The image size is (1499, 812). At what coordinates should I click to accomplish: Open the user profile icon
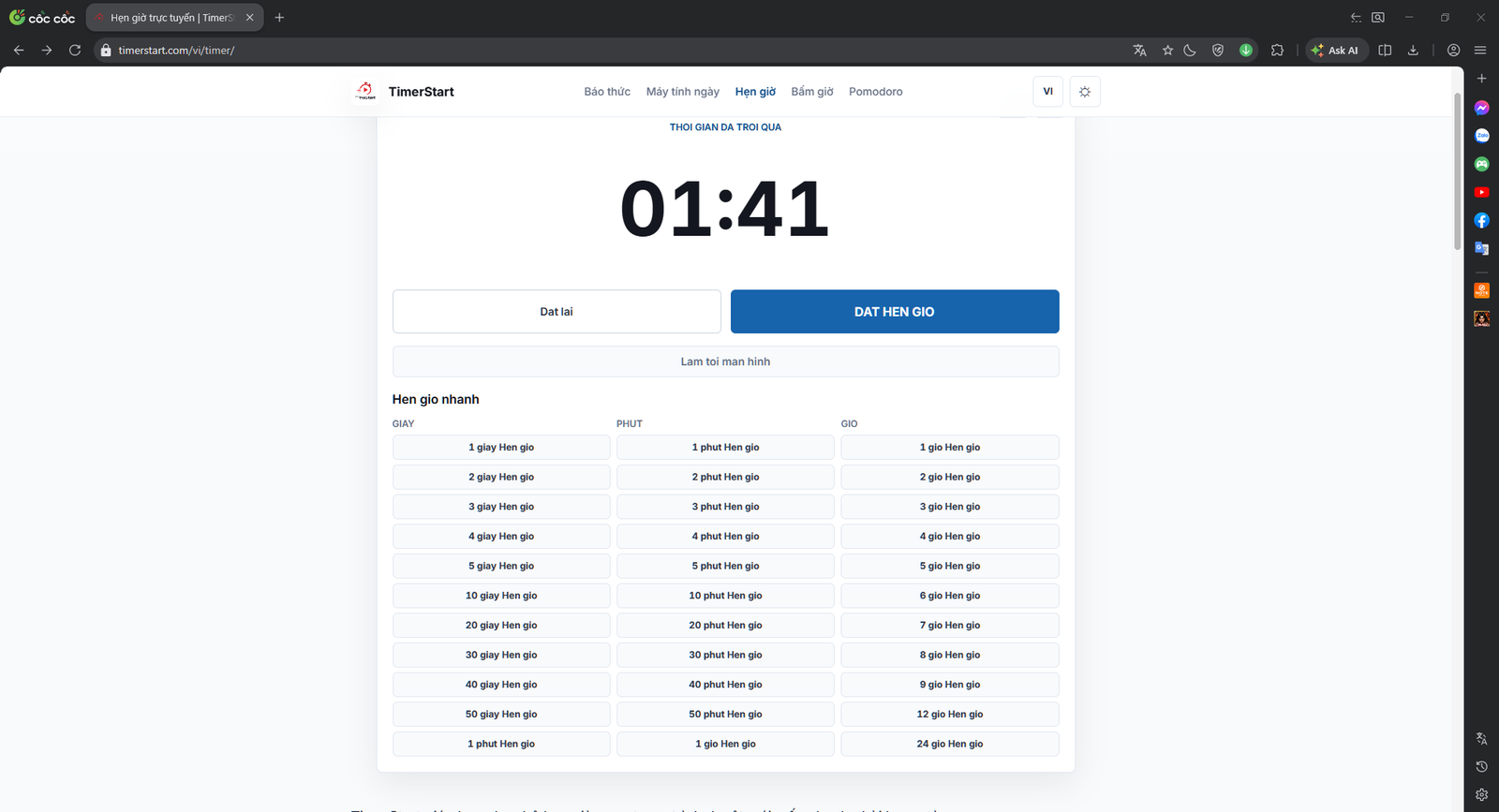pyautogui.click(x=1453, y=51)
